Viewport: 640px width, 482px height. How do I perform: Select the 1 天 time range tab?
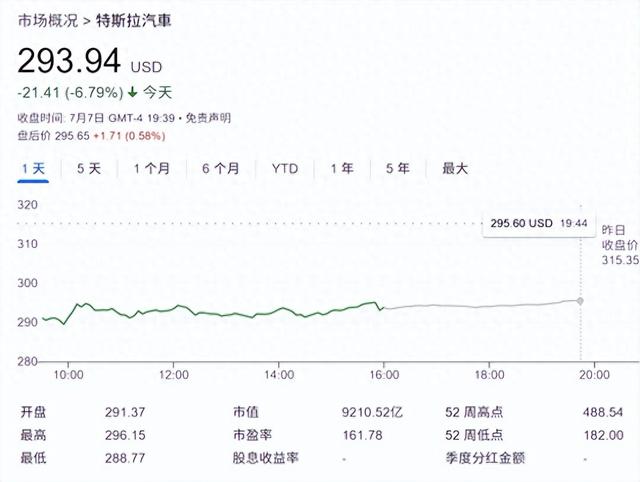pyautogui.click(x=34, y=169)
